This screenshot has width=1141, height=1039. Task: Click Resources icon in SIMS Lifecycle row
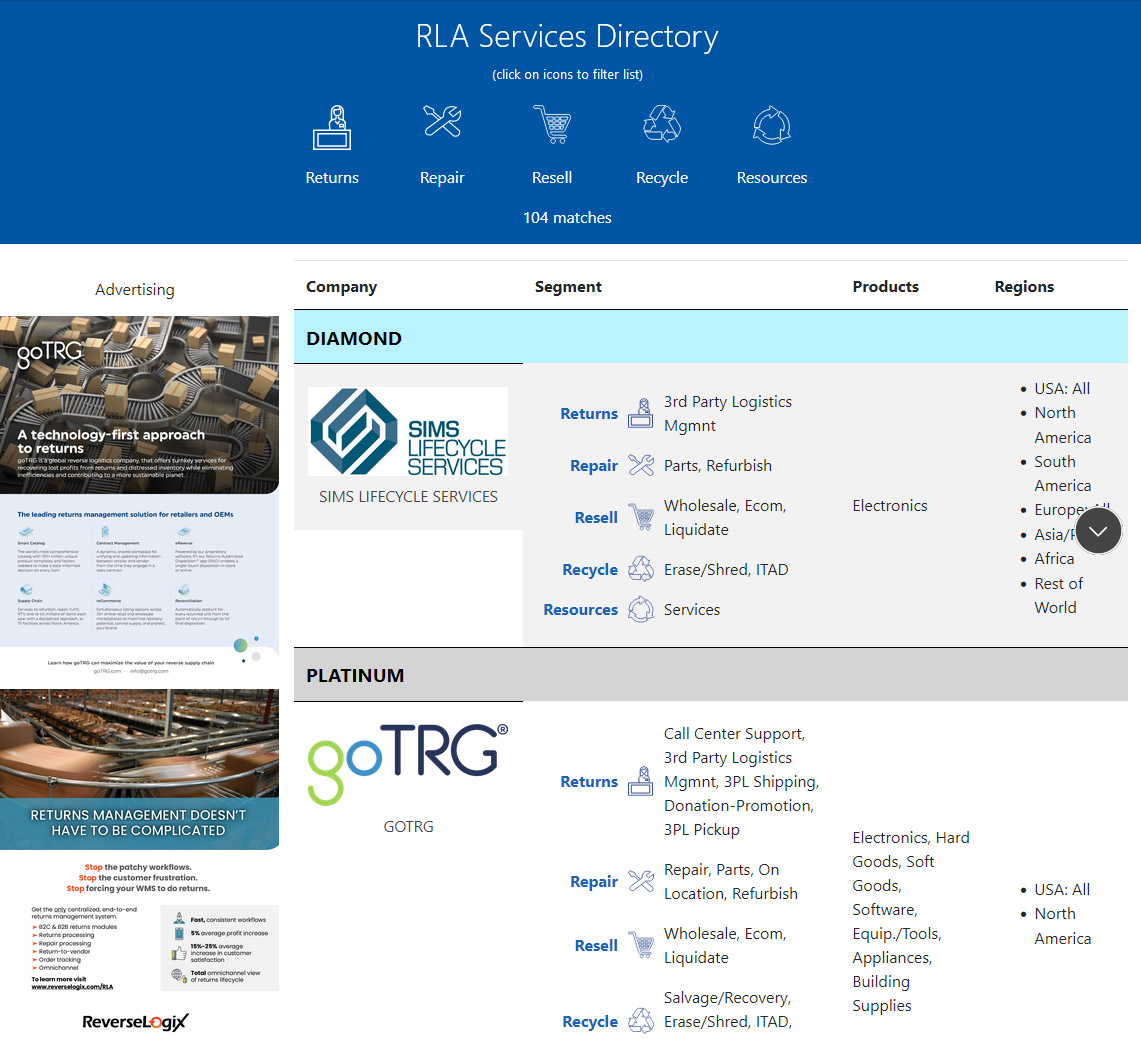640,609
